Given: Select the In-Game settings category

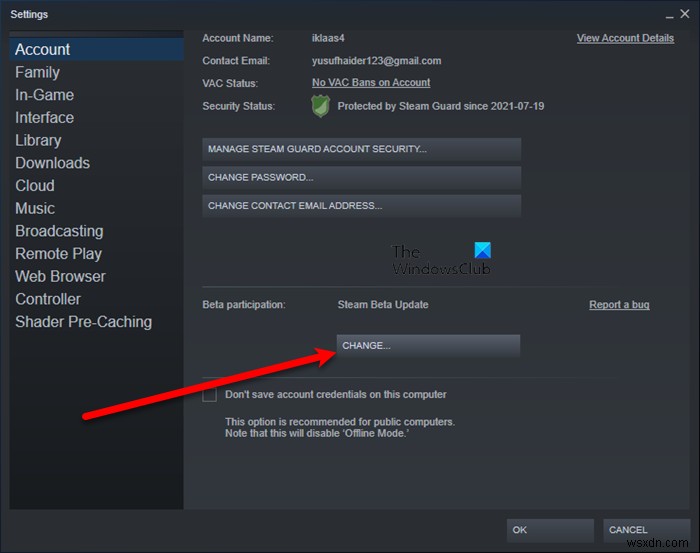Looking at the screenshot, I should 45,95.
